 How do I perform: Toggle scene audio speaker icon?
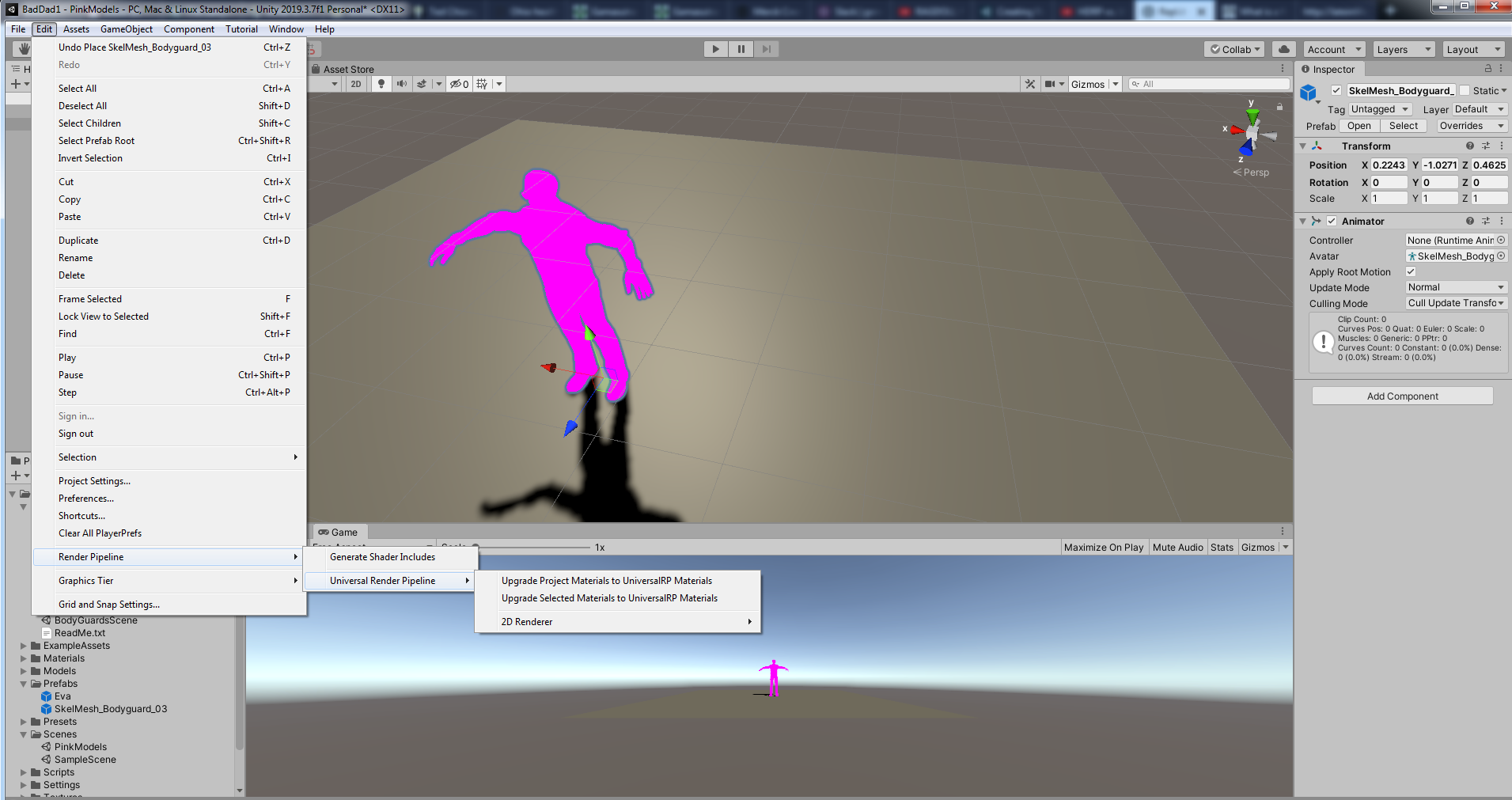[x=402, y=84]
